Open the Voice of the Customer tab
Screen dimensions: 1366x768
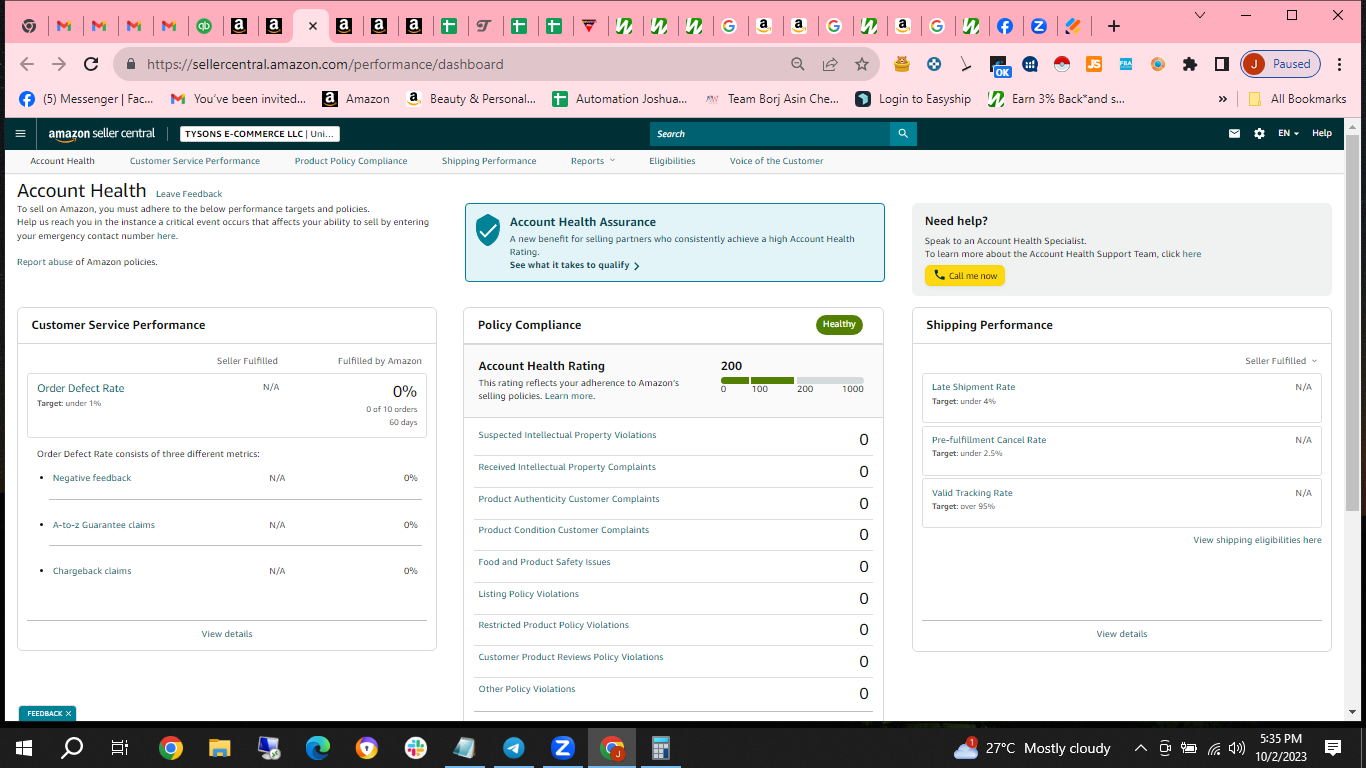777,161
